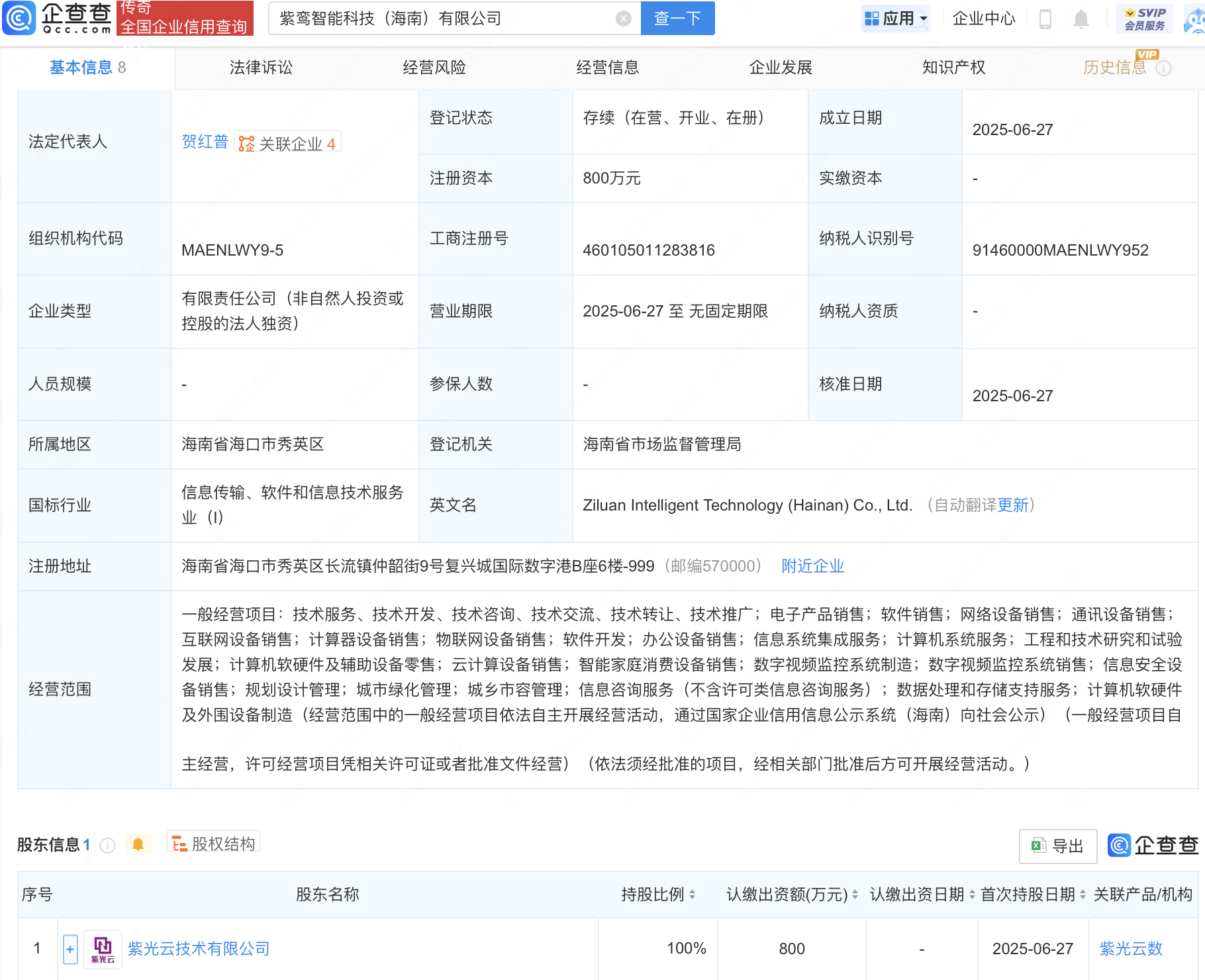Viewport: 1205px width, 980px height.
Task: Click the 导出 export button
Action: click(x=1058, y=846)
